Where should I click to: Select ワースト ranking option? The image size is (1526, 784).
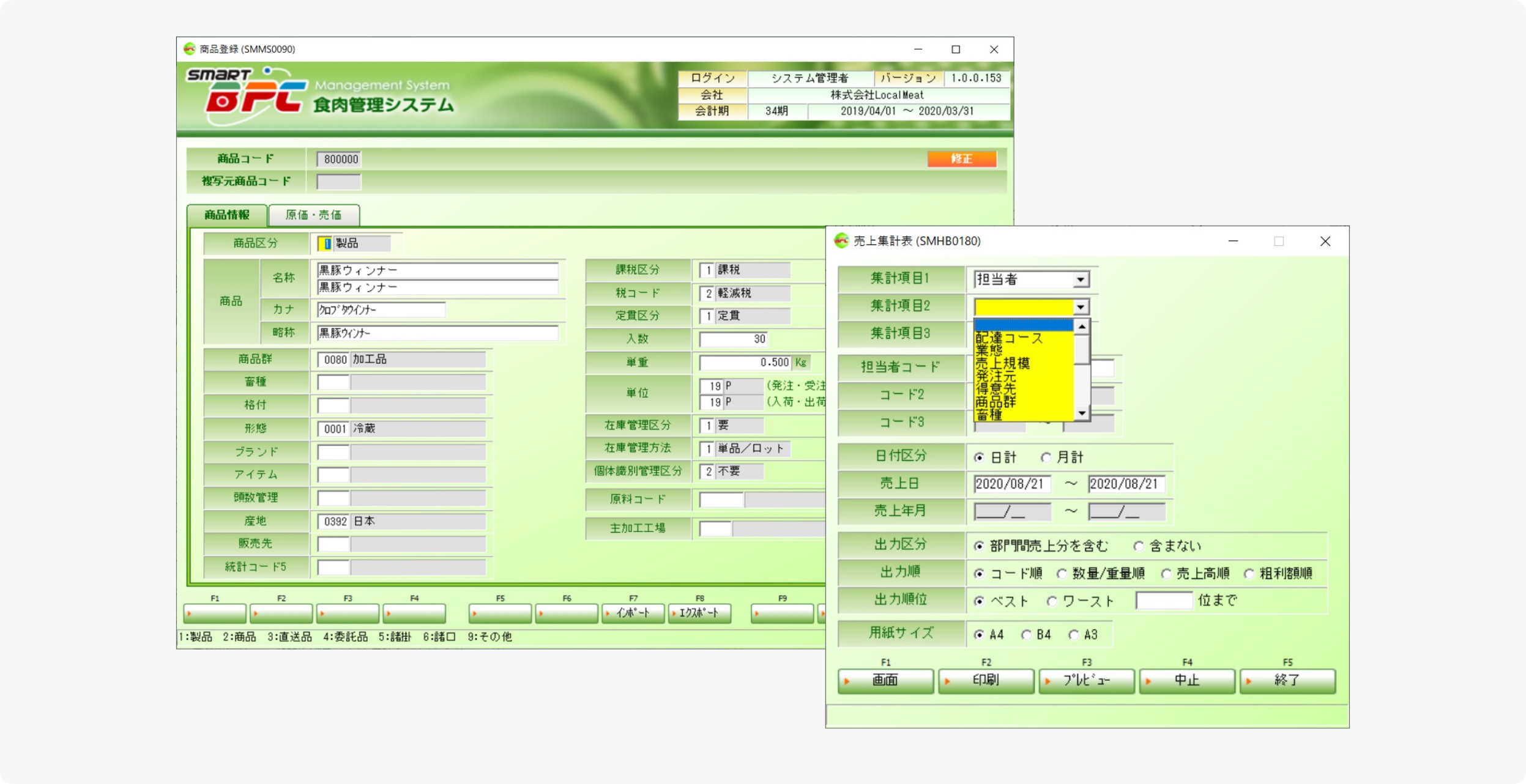(1052, 601)
